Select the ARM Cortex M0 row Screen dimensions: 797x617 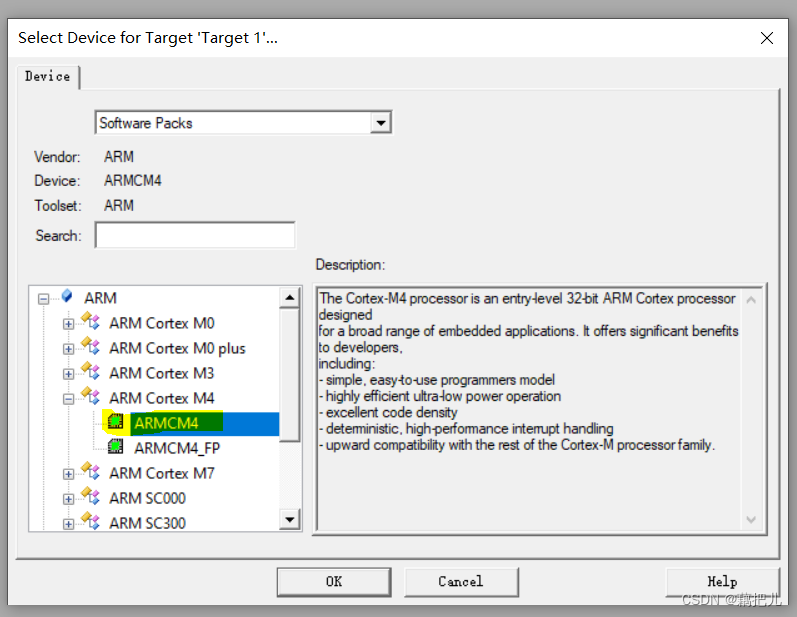point(162,323)
